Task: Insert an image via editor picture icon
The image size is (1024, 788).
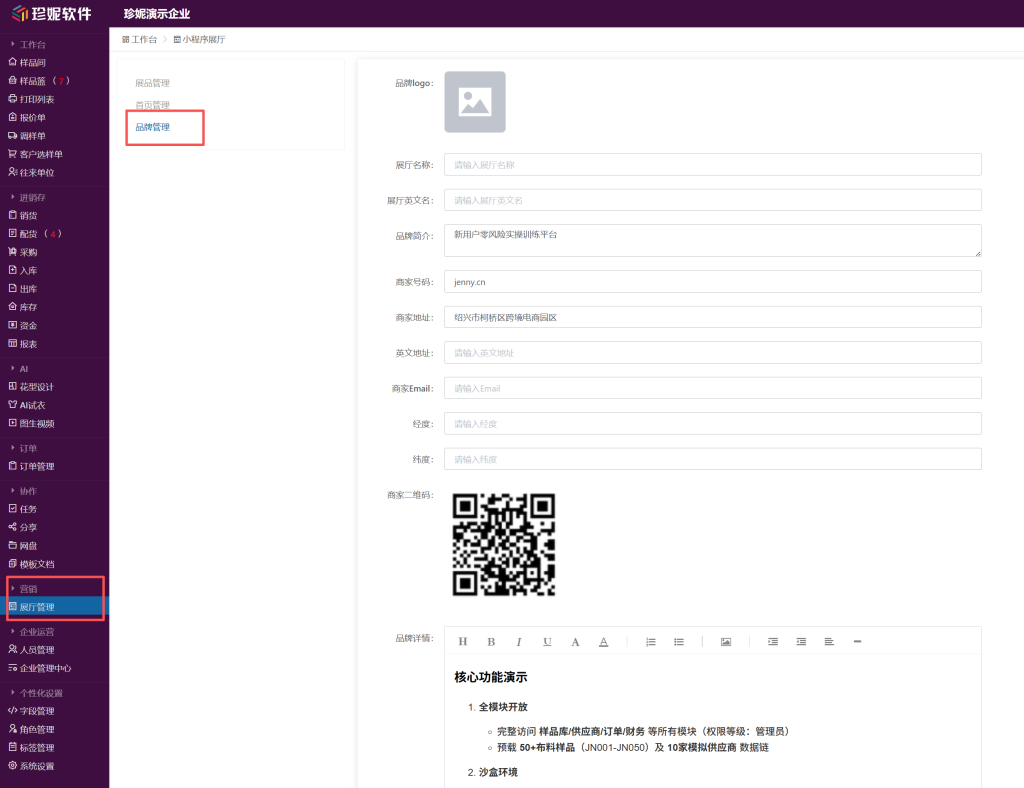Action: click(x=726, y=642)
